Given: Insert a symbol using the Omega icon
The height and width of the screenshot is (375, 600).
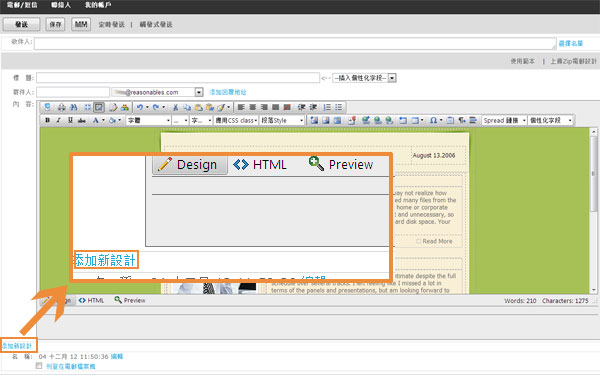Looking at the screenshot, I should pos(433,120).
